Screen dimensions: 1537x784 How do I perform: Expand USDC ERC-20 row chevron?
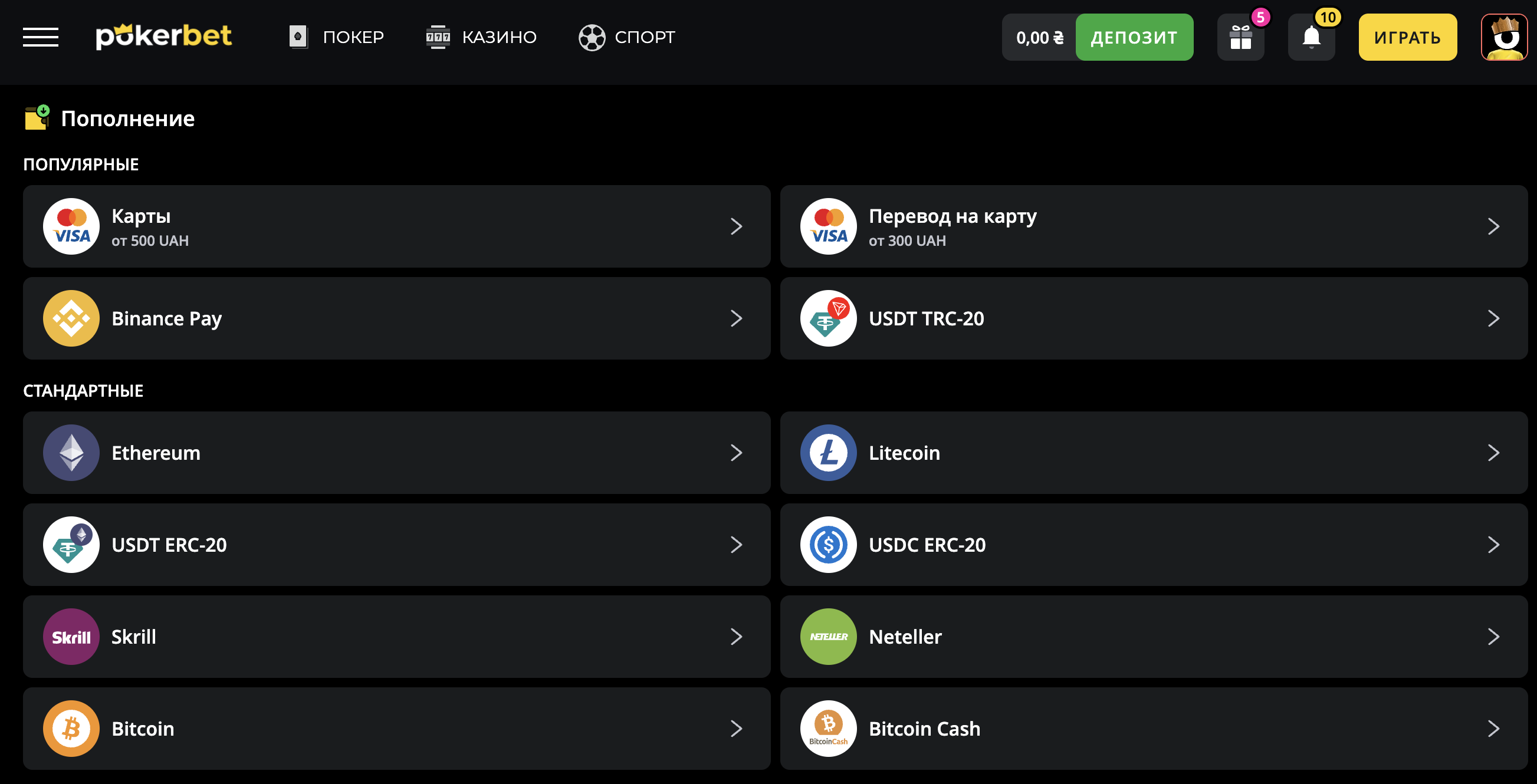pos(1493,544)
